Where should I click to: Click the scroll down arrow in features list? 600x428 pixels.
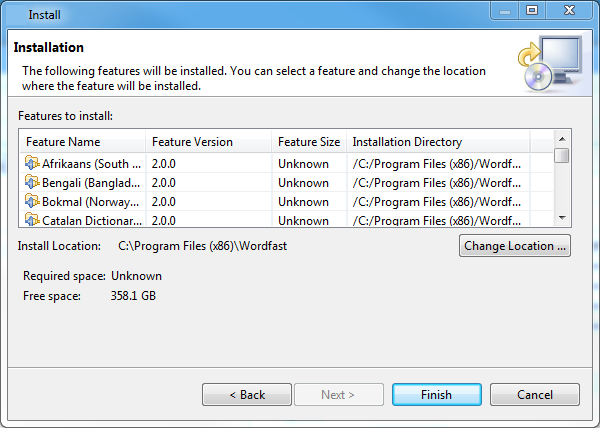point(562,218)
